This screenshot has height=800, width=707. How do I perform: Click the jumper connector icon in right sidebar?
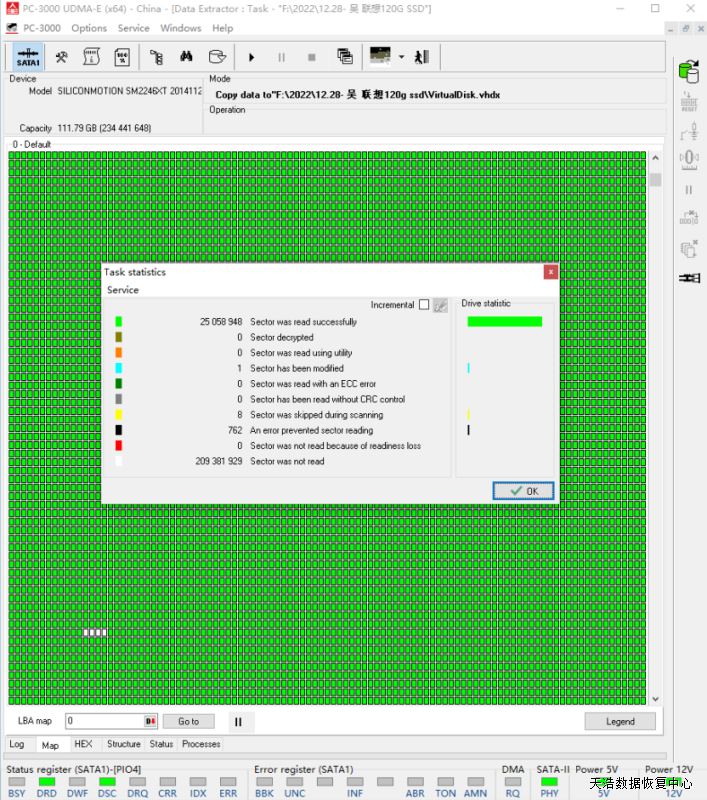point(688,278)
